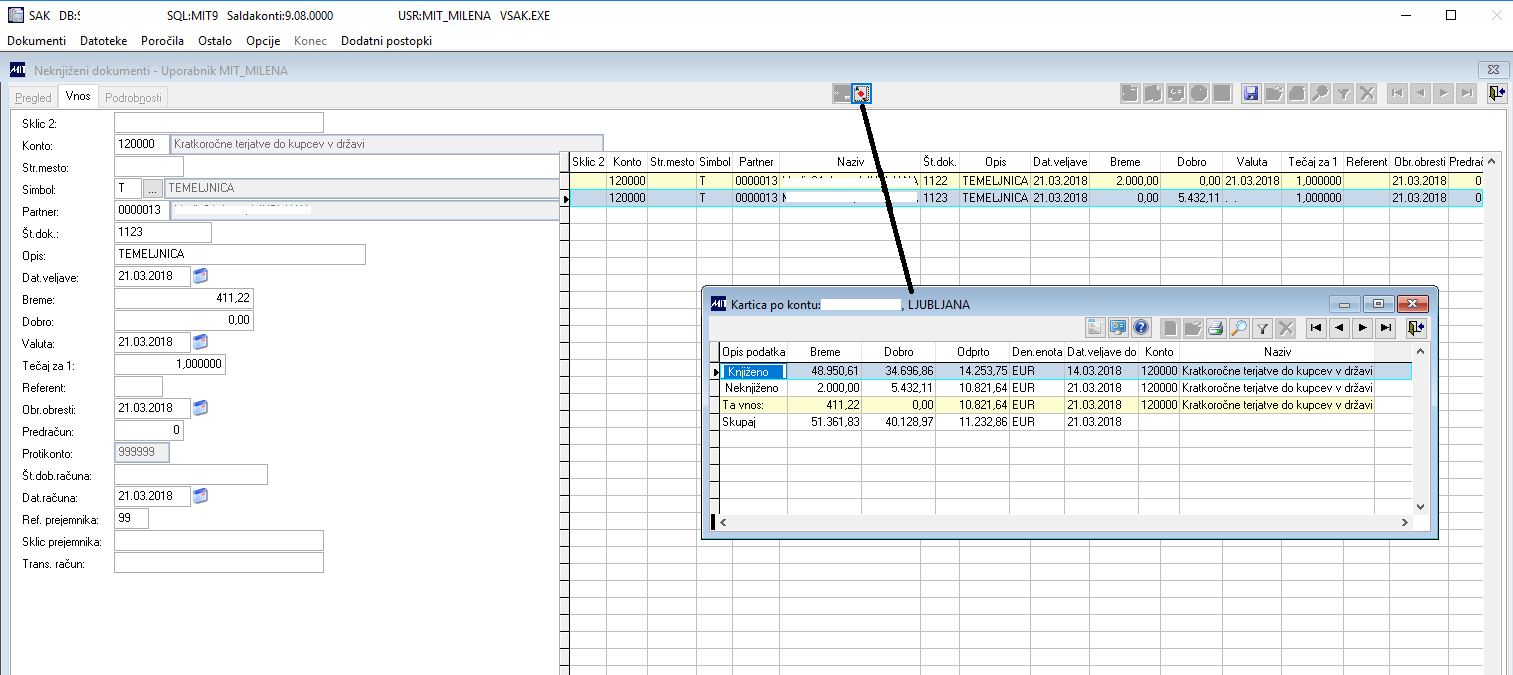Screen dimensions: 1513x675
Task: Open the calendar picker next to Dat.računa
Action: (x=200, y=496)
